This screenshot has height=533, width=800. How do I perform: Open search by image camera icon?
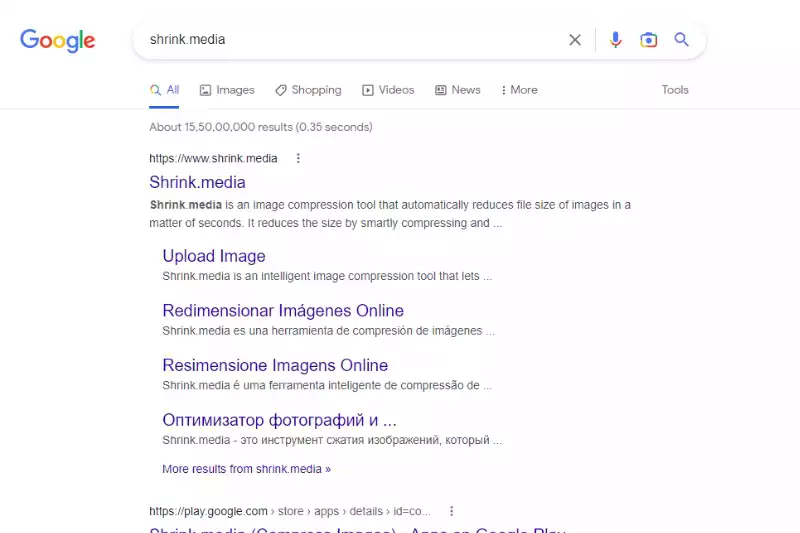648,40
